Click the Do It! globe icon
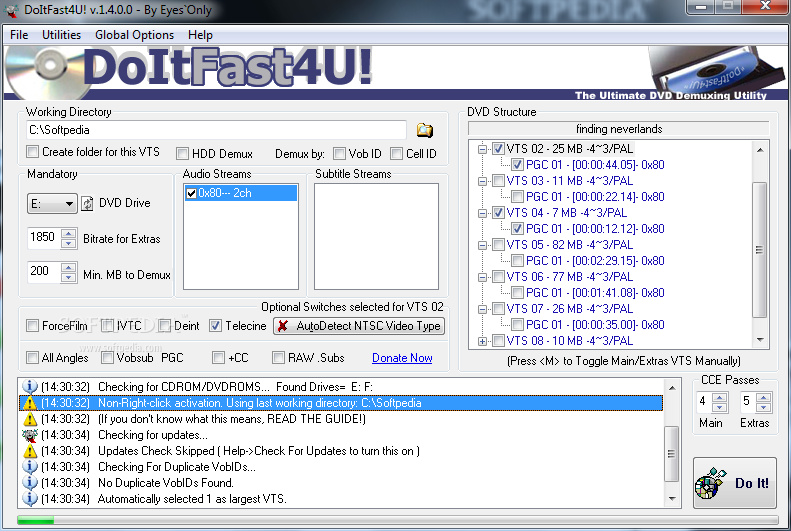Viewport: 791px width, 531px height. (x=711, y=483)
